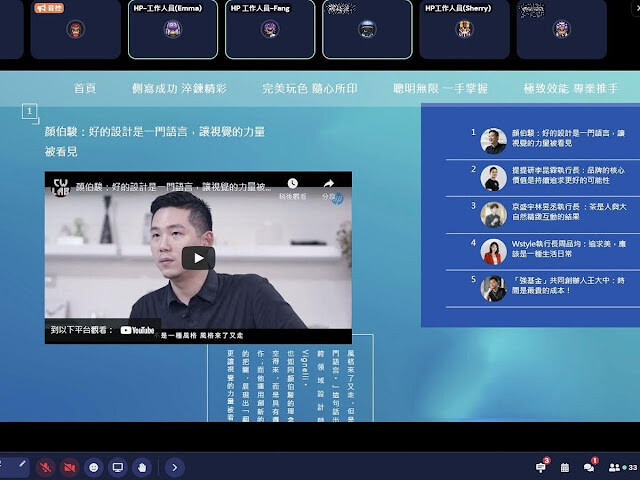This screenshot has width=640, height=480.
Task: Click the avatar in the 音控 participant tile
Action: [76, 29]
